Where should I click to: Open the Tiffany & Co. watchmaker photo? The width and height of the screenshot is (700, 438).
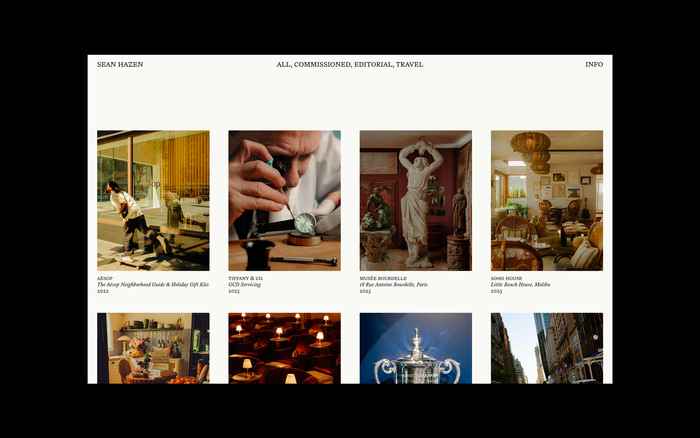[284, 200]
